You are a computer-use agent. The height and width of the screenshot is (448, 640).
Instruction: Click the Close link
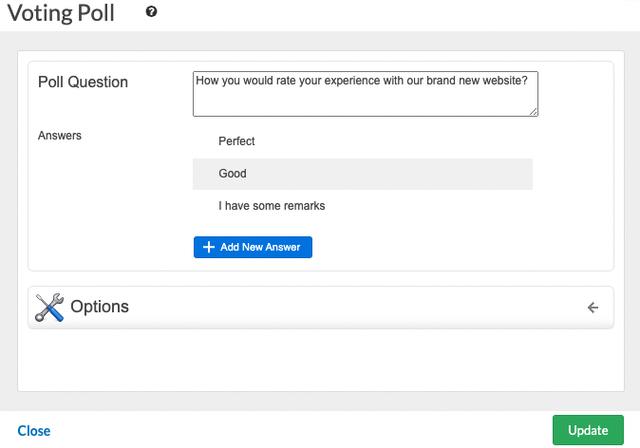pyautogui.click(x=34, y=431)
